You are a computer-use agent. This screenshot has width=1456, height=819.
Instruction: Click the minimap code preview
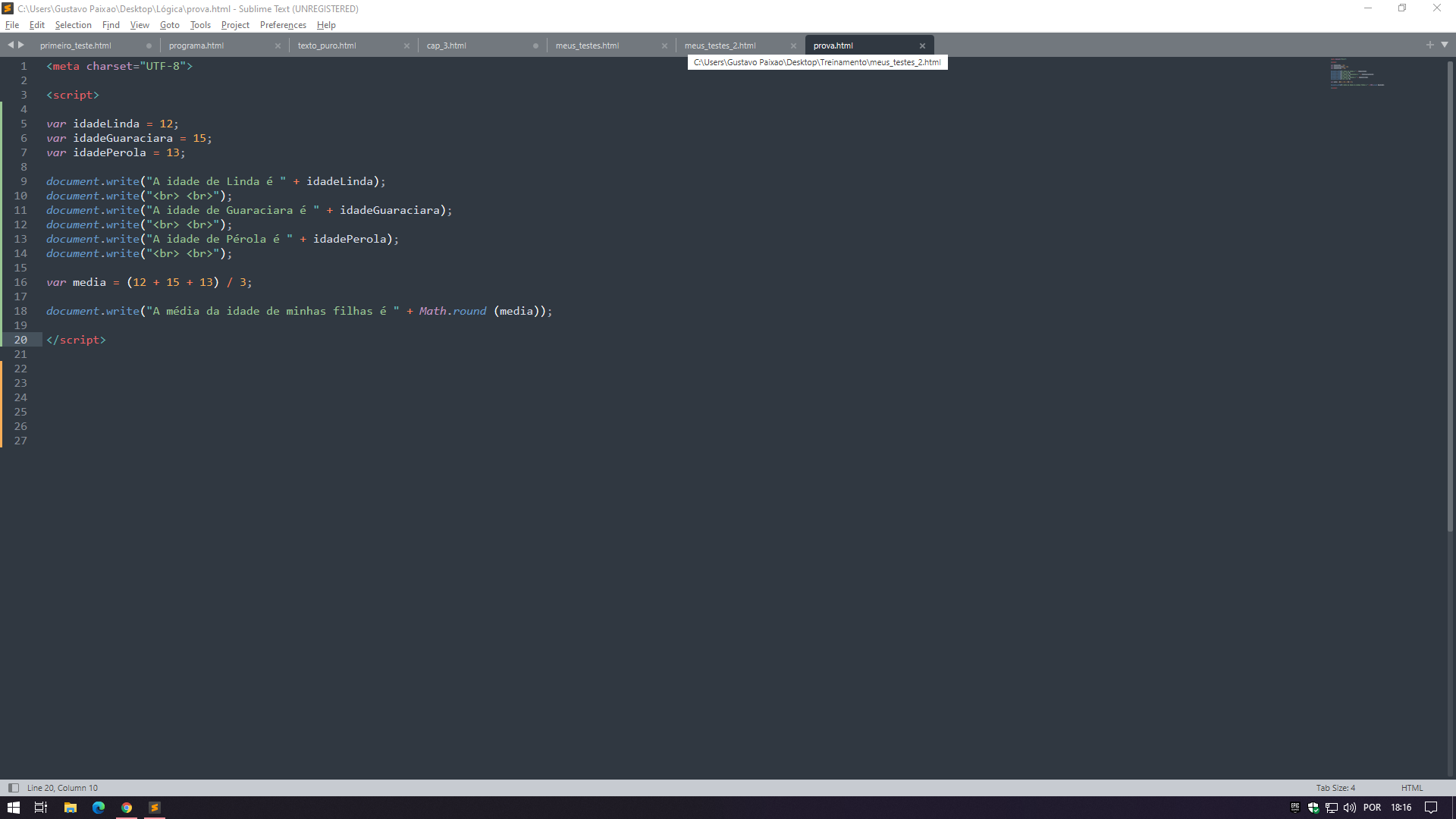coord(1357,73)
